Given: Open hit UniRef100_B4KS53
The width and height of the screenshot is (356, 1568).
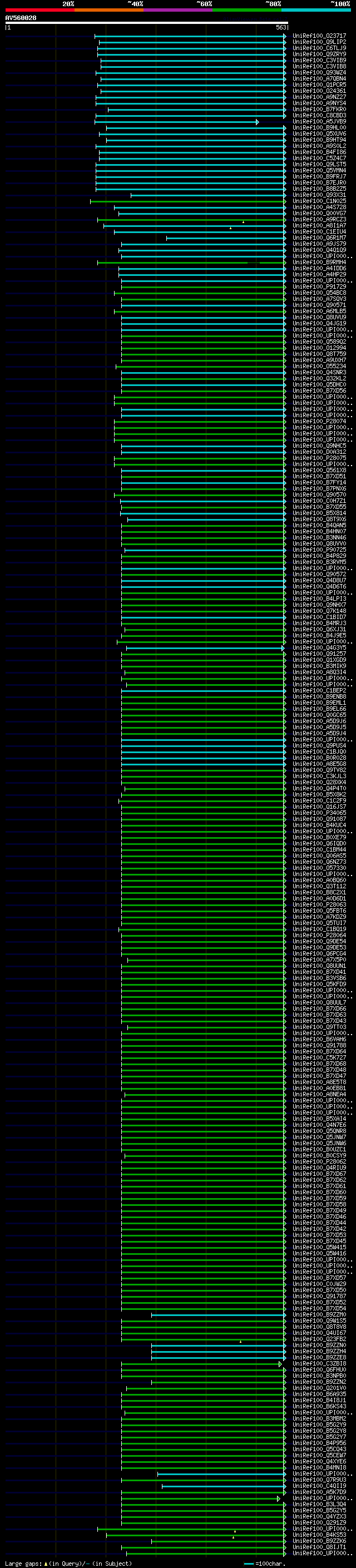Looking at the screenshot, I should 319,1535.
